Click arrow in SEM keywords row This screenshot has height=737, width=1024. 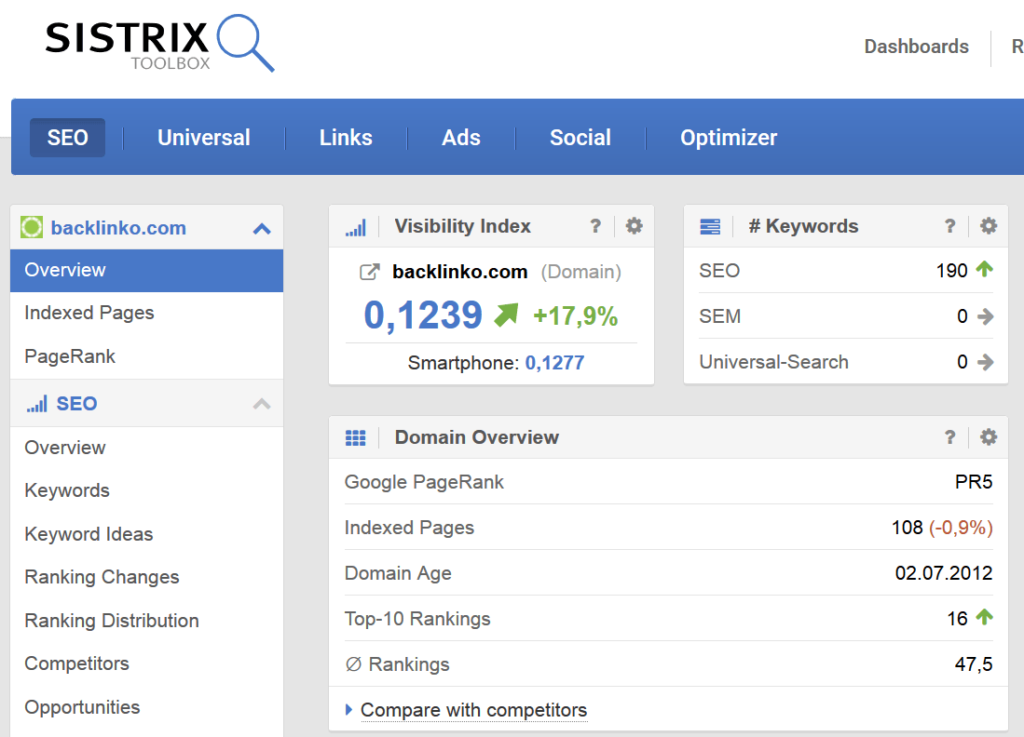985,317
